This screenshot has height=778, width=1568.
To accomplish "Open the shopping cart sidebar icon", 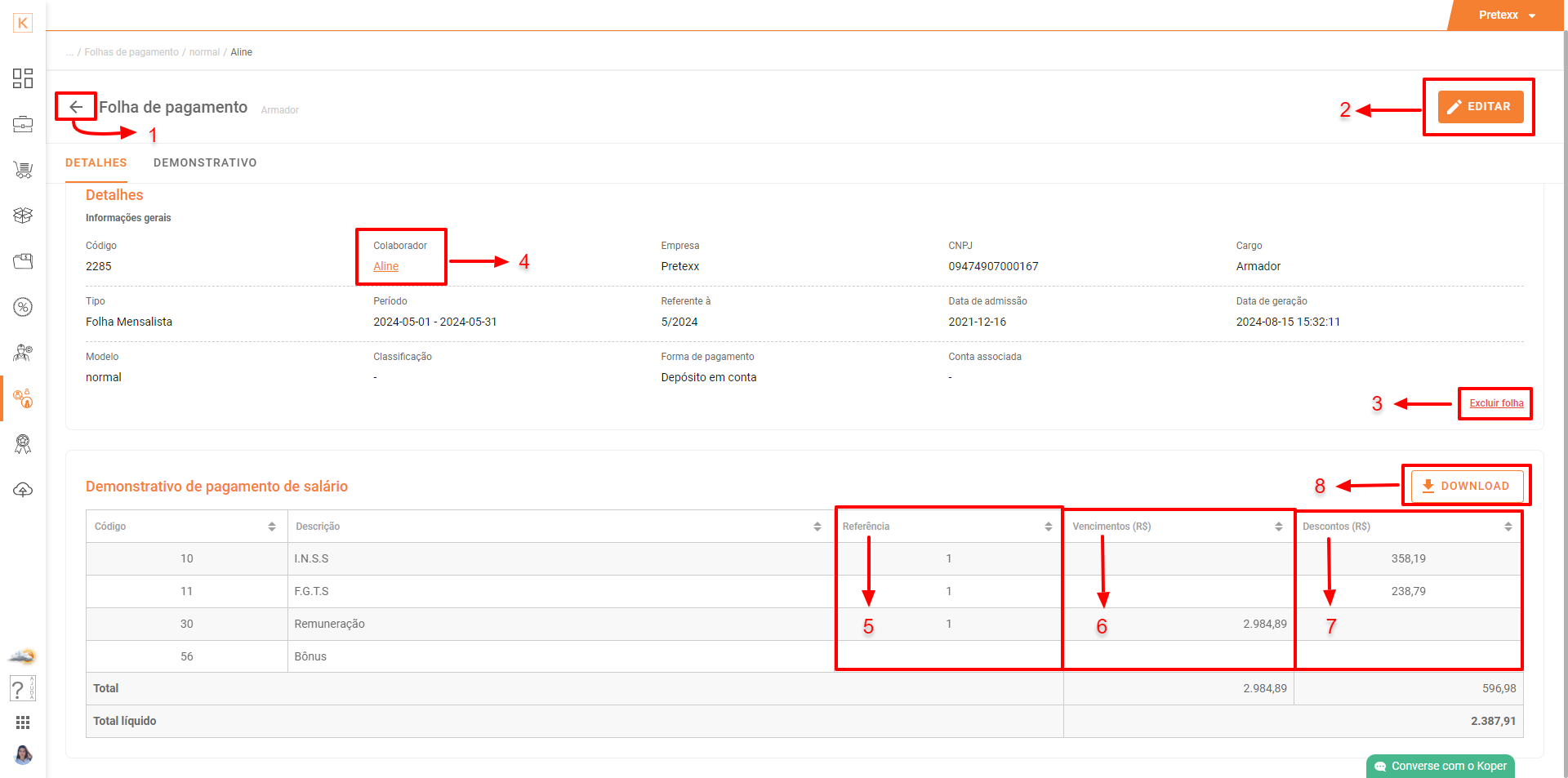I will [23, 170].
